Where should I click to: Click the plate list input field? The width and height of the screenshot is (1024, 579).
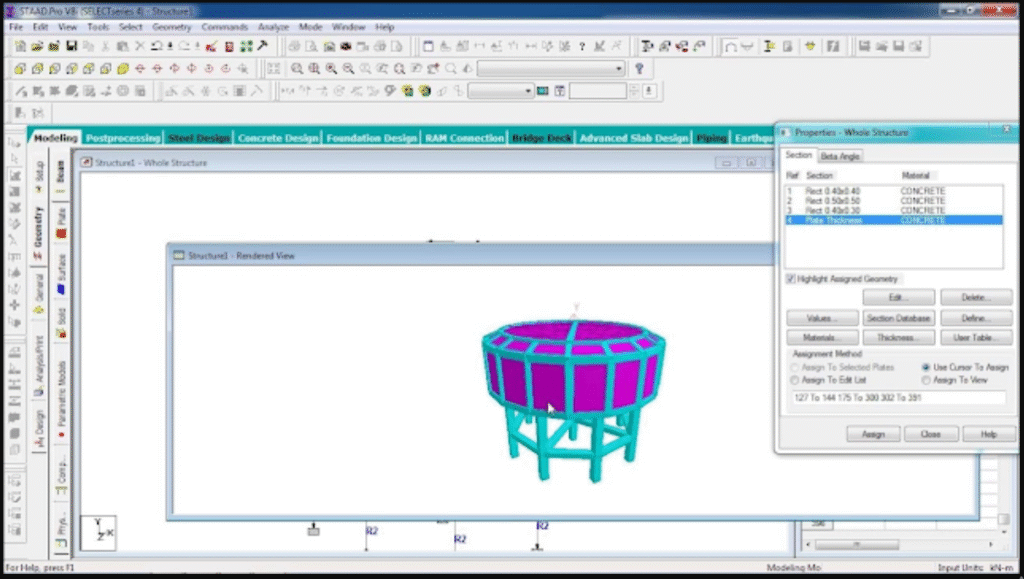[x=897, y=398]
